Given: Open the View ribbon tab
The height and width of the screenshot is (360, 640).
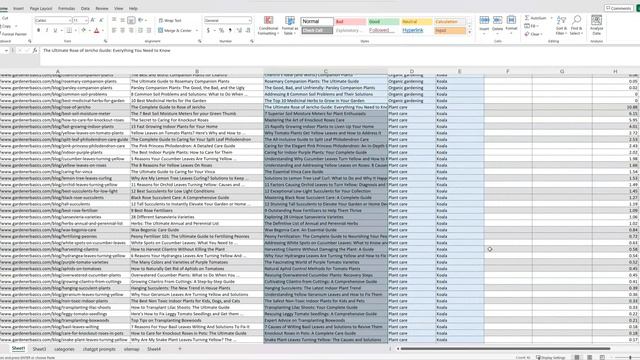Looking at the screenshot, I should pos(119,8).
